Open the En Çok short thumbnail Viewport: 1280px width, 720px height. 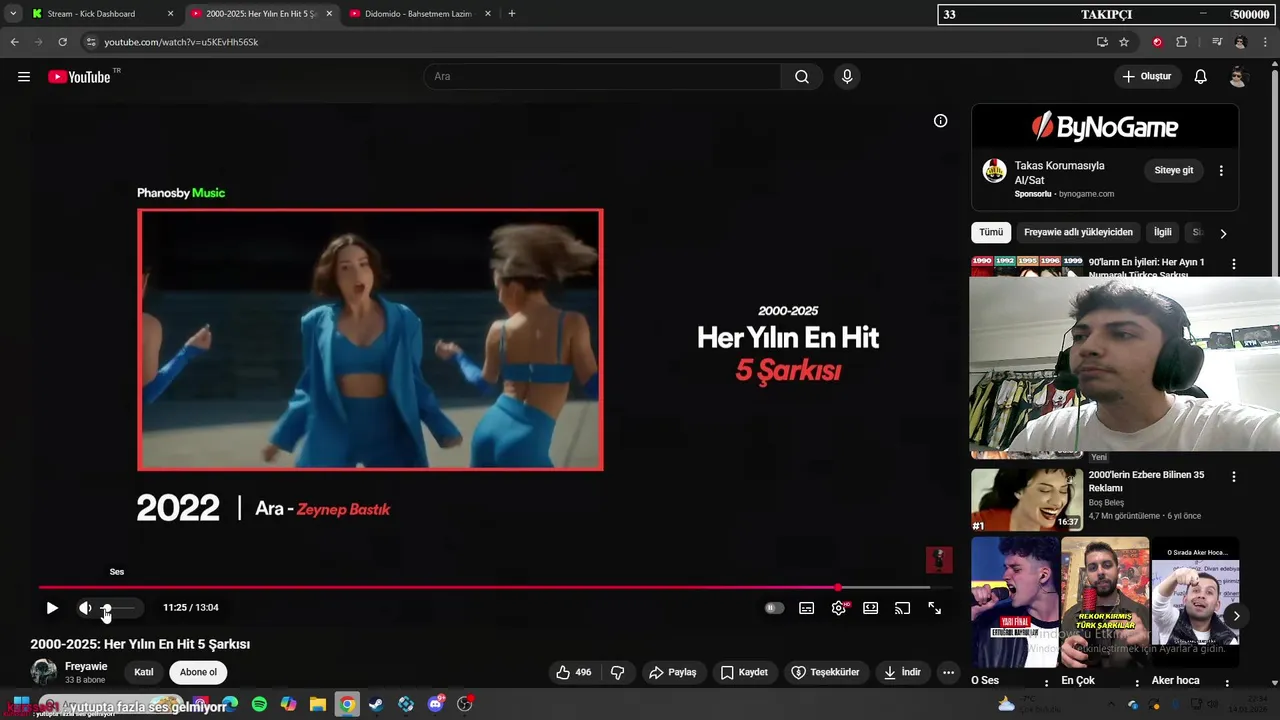[1105, 602]
